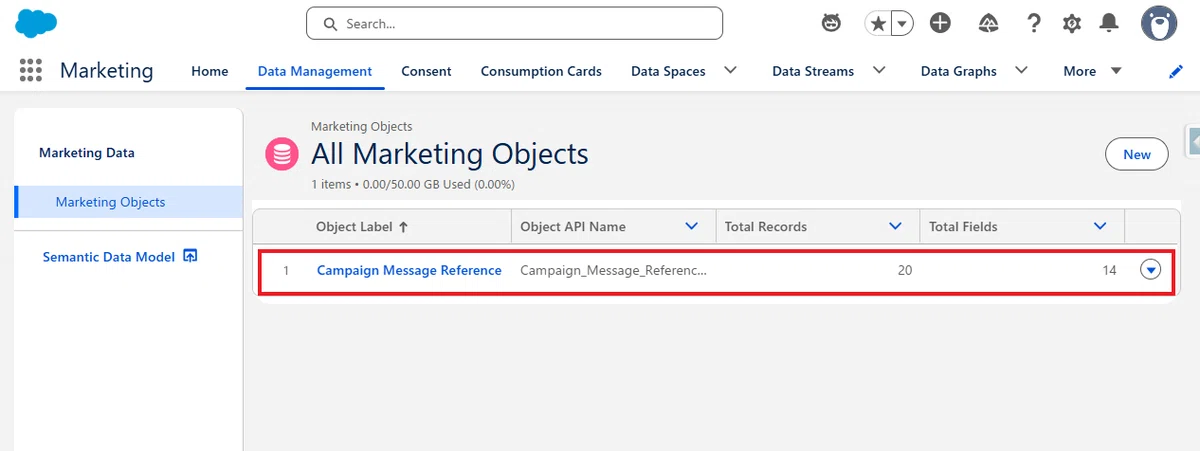This screenshot has height=451, width=1200.
Task: Select the Data Management tab
Action: pos(315,71)
